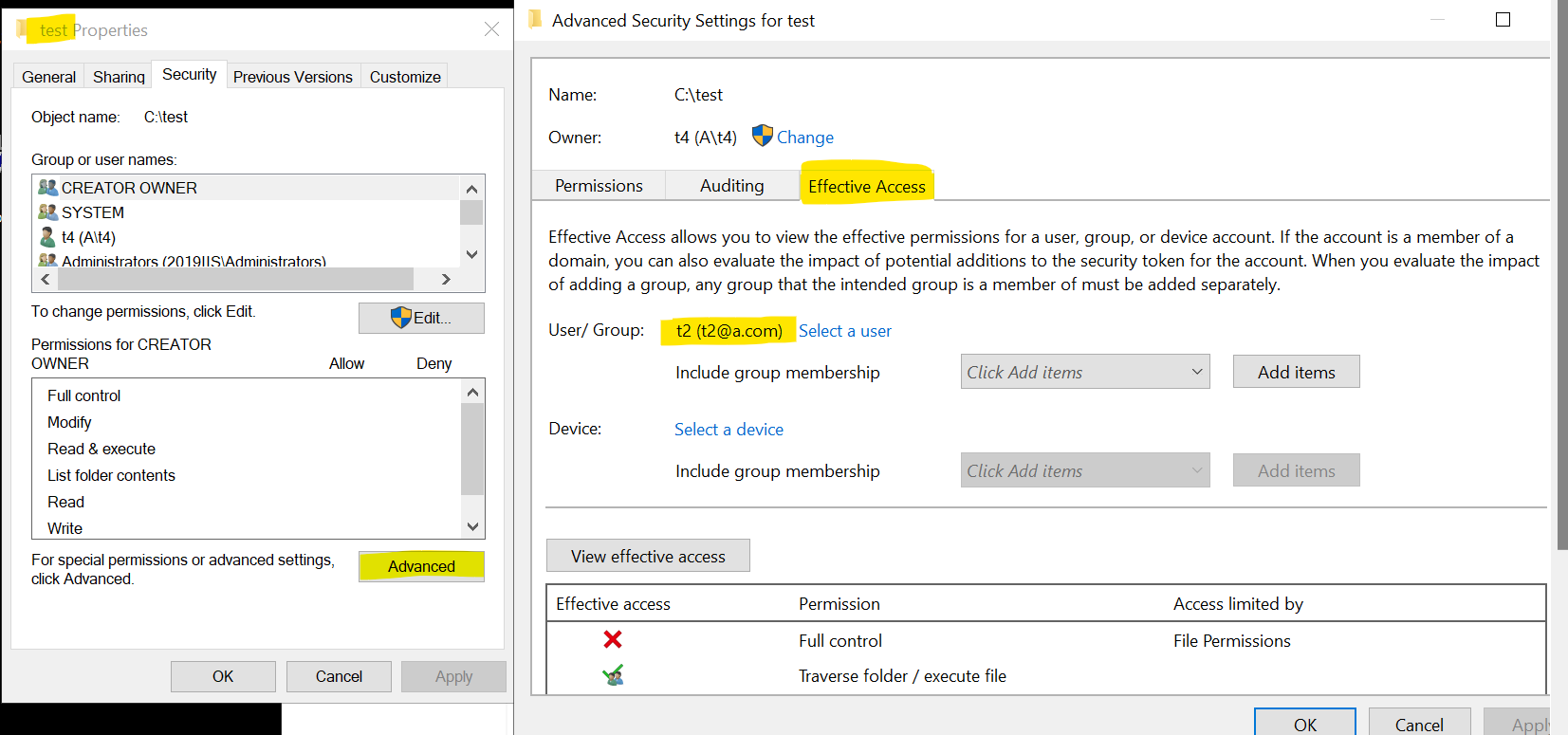Screen dimensions: 1568x735
Task: Click down arrow in permissions list scrollbar
Action: [x=472, y=526]
